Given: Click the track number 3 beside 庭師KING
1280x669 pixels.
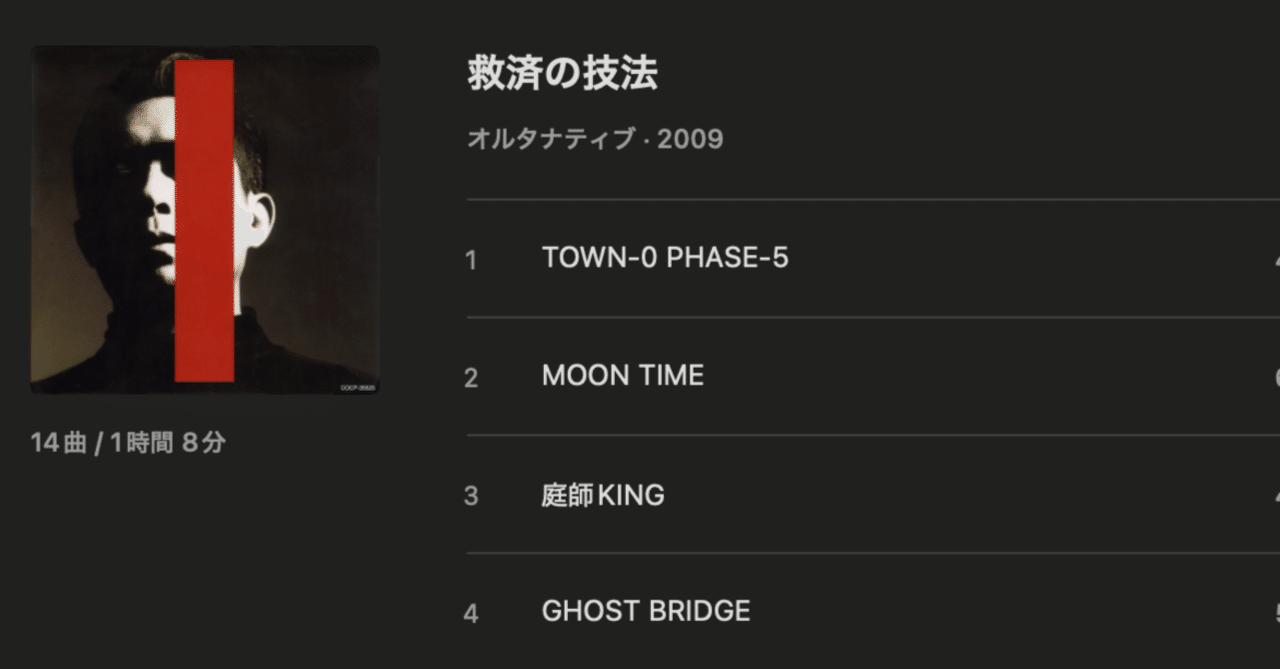Looking at the screenshot, I should tap(470, 494).
